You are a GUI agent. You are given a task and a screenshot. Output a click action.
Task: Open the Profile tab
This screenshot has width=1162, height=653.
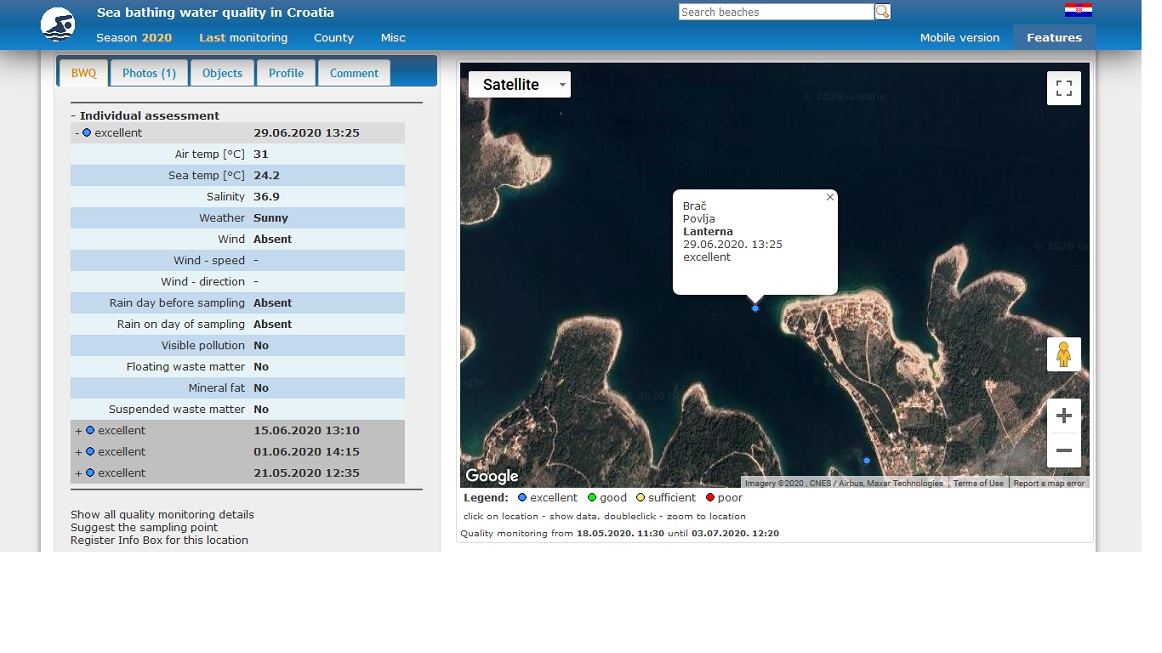286,73
